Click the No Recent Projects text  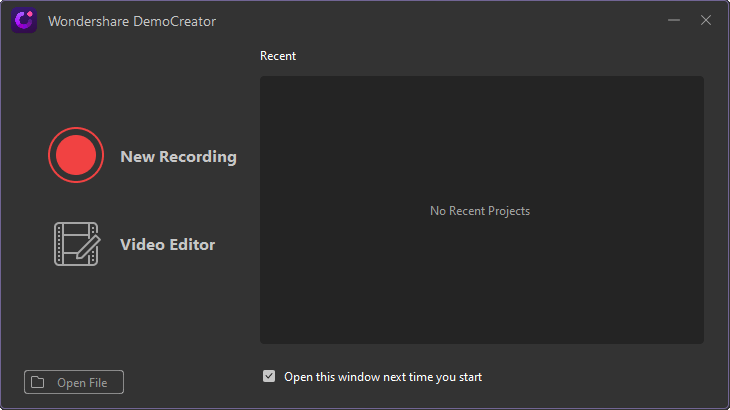pos(480,211)
